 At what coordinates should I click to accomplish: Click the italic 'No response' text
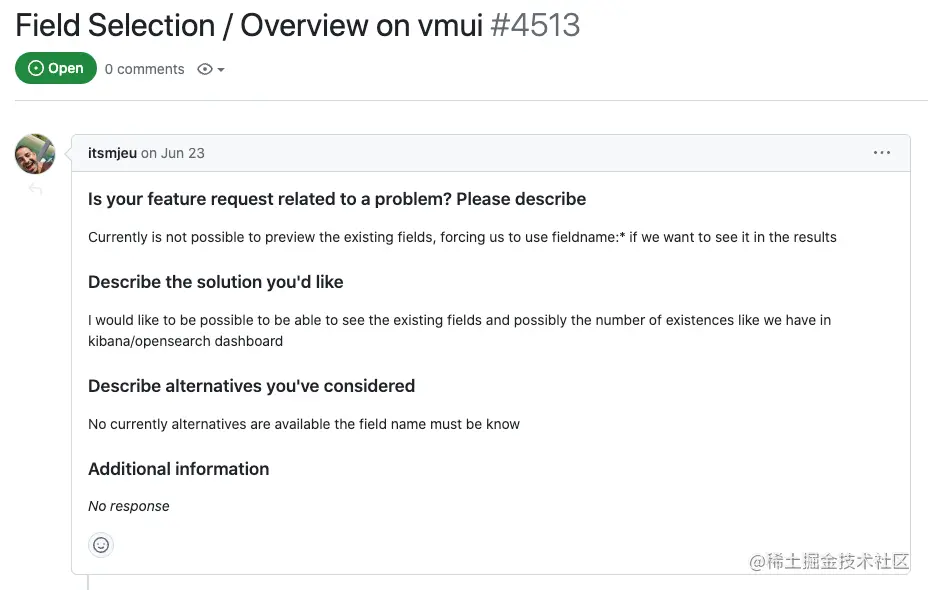pos(129,506)
